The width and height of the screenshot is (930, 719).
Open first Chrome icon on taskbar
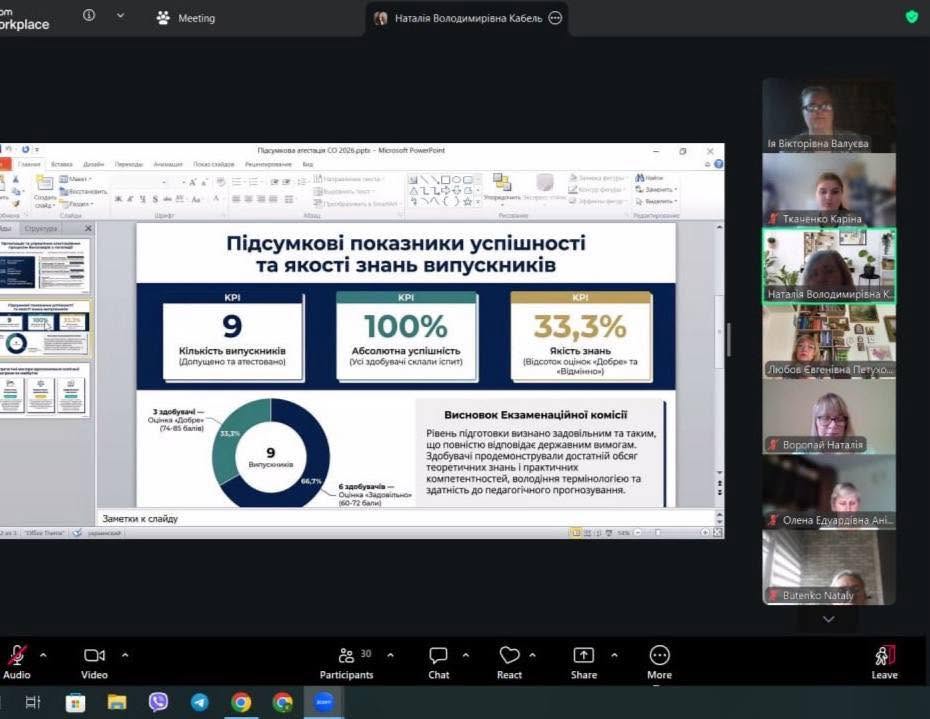coord(241,702)
